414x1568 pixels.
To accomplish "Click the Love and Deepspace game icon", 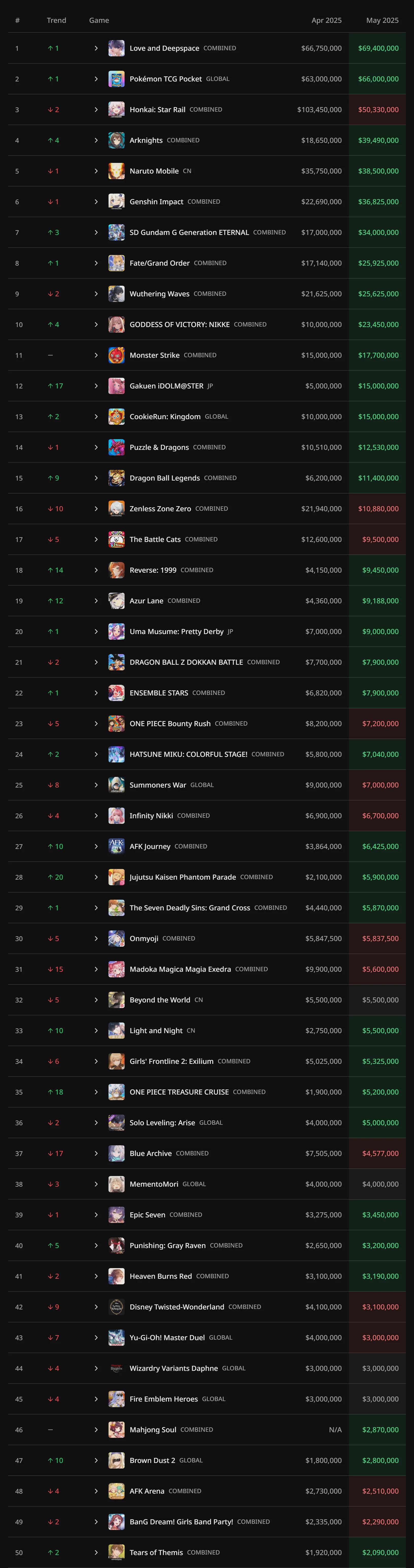I will [x=116, y=48].
